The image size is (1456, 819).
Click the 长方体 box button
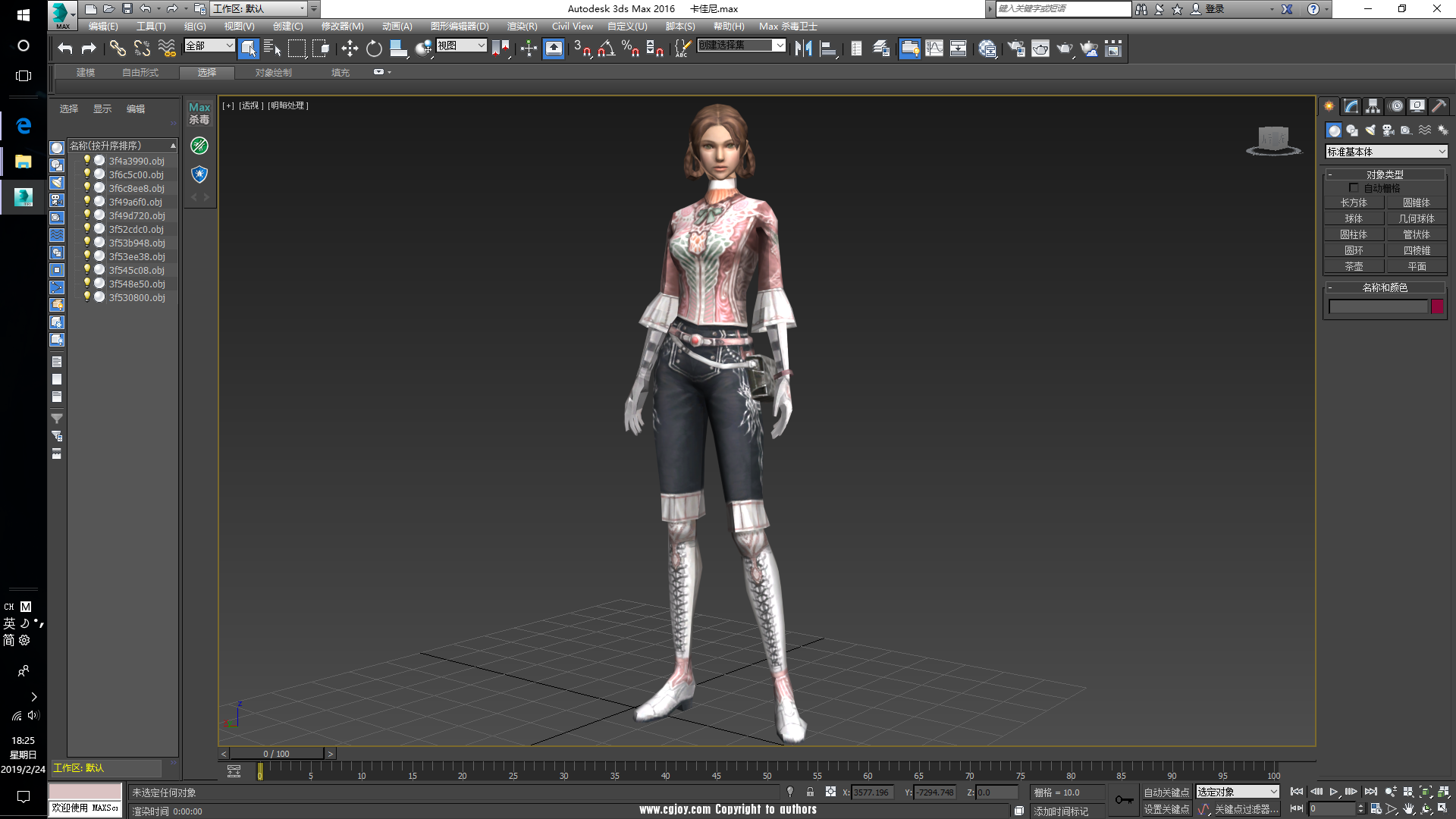[x=1354, y=202]
